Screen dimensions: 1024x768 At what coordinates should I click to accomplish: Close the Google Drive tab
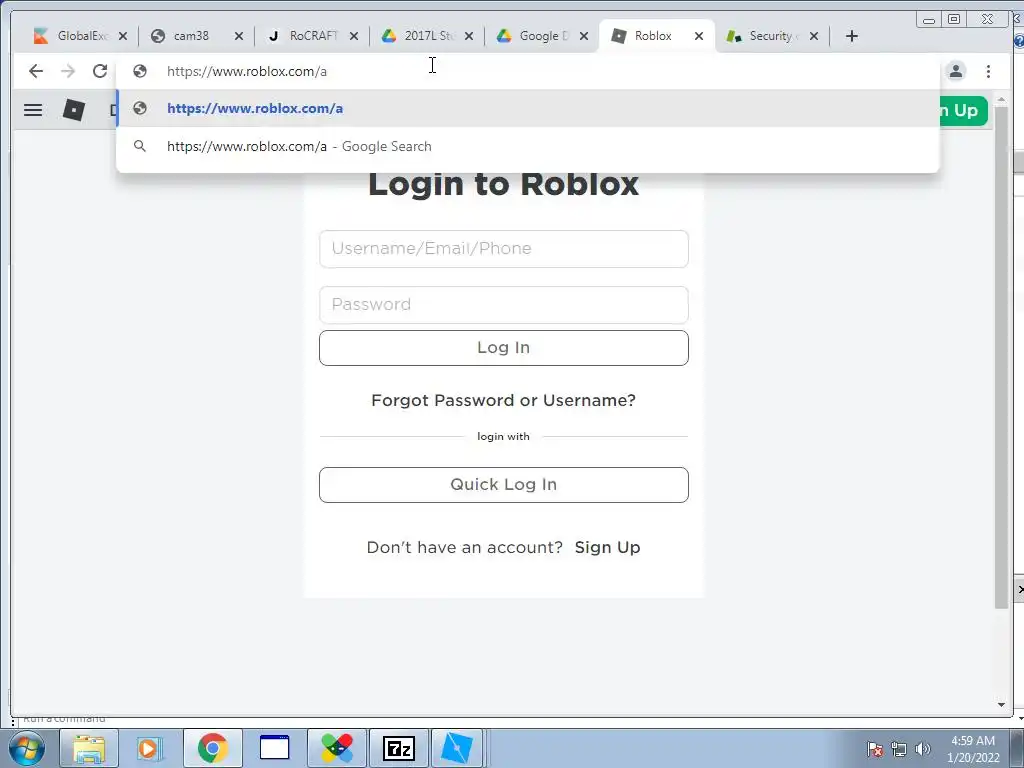point(584,36)
